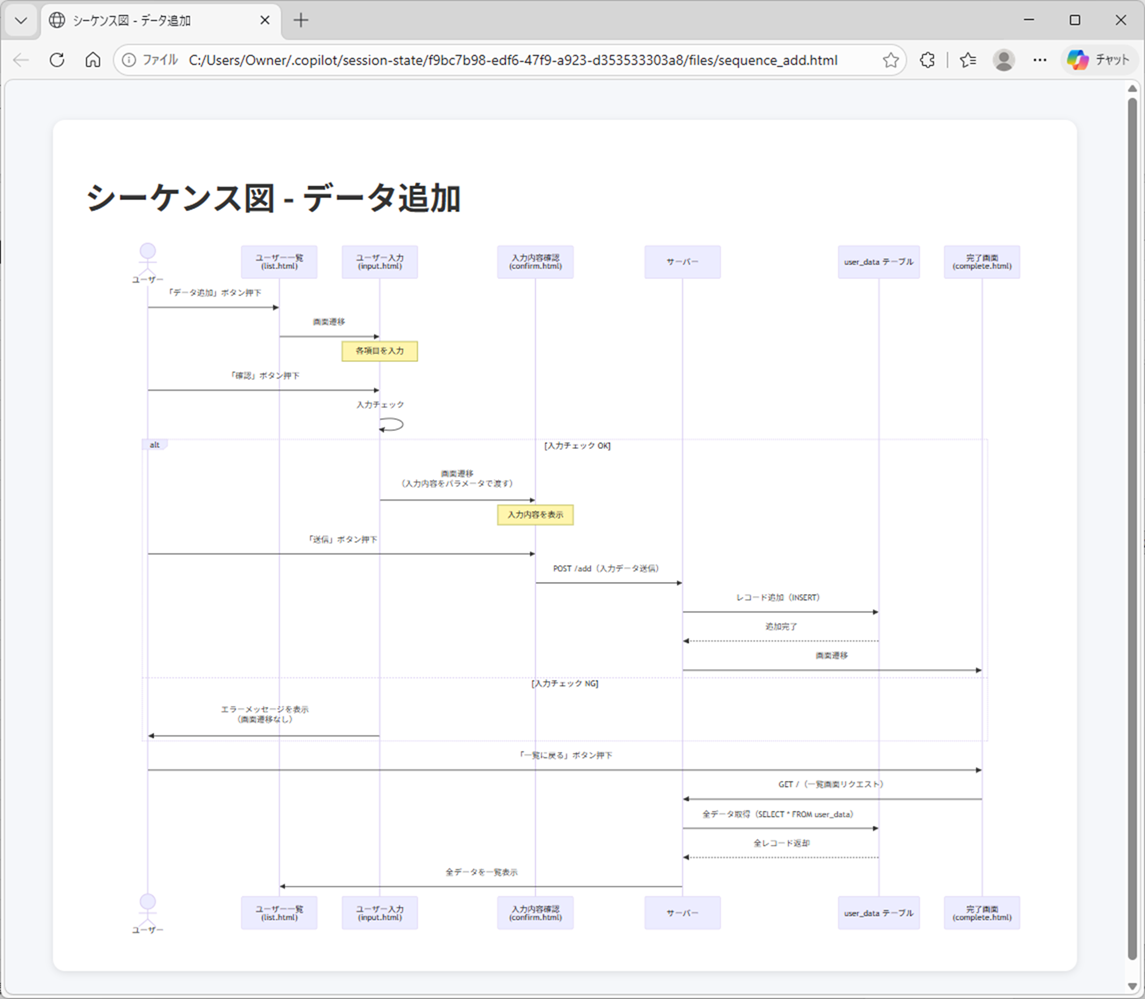
Task: Open the Extensions icon in the toolbar
Action: click(926, 60)
